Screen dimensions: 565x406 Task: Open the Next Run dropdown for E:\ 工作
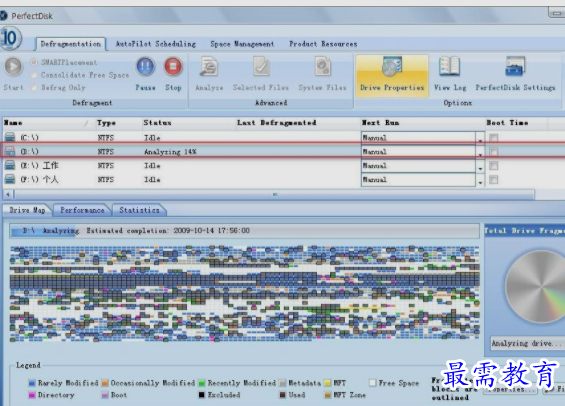480,166
